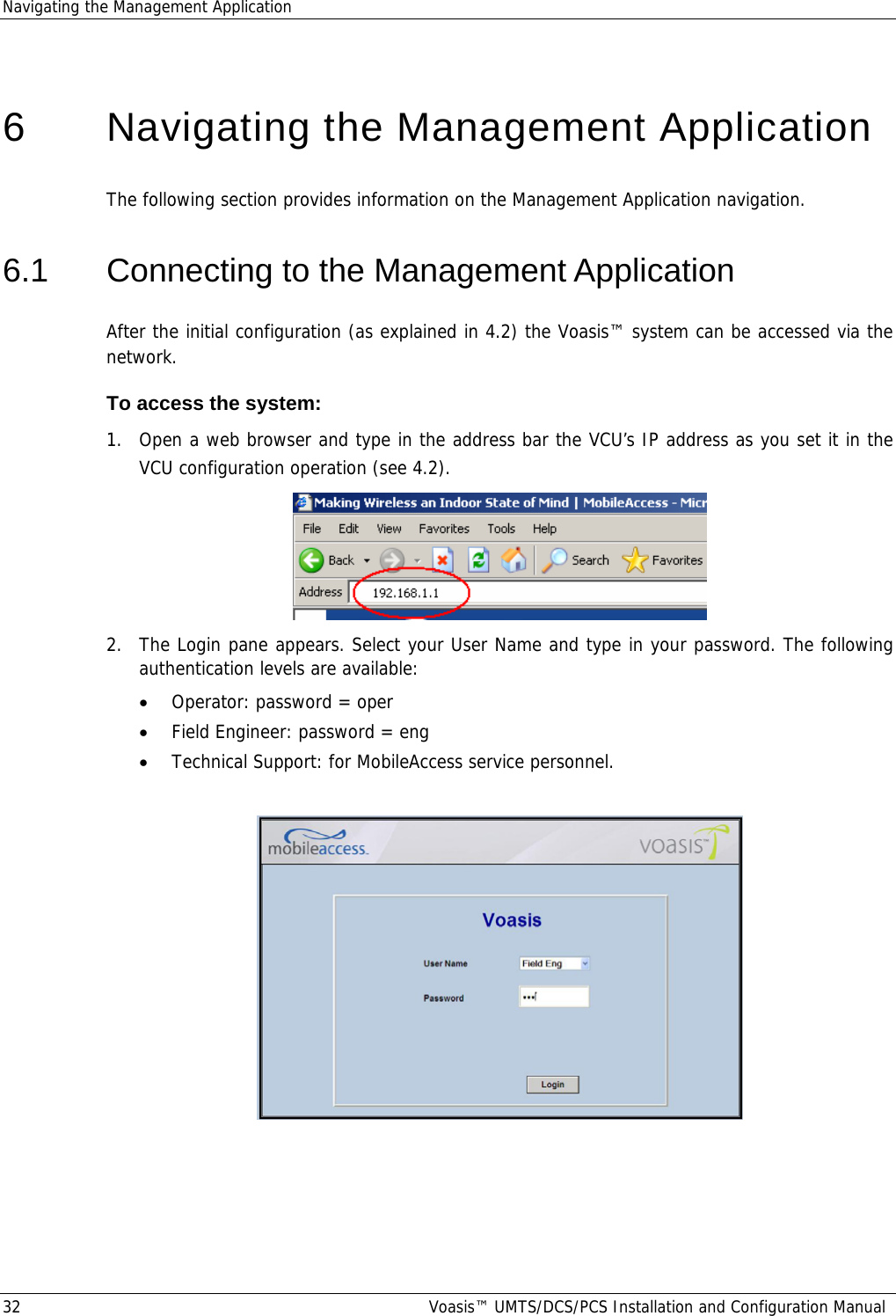Open the File menu
This screenshot has width=896, height=1316.
coord(311,529)
